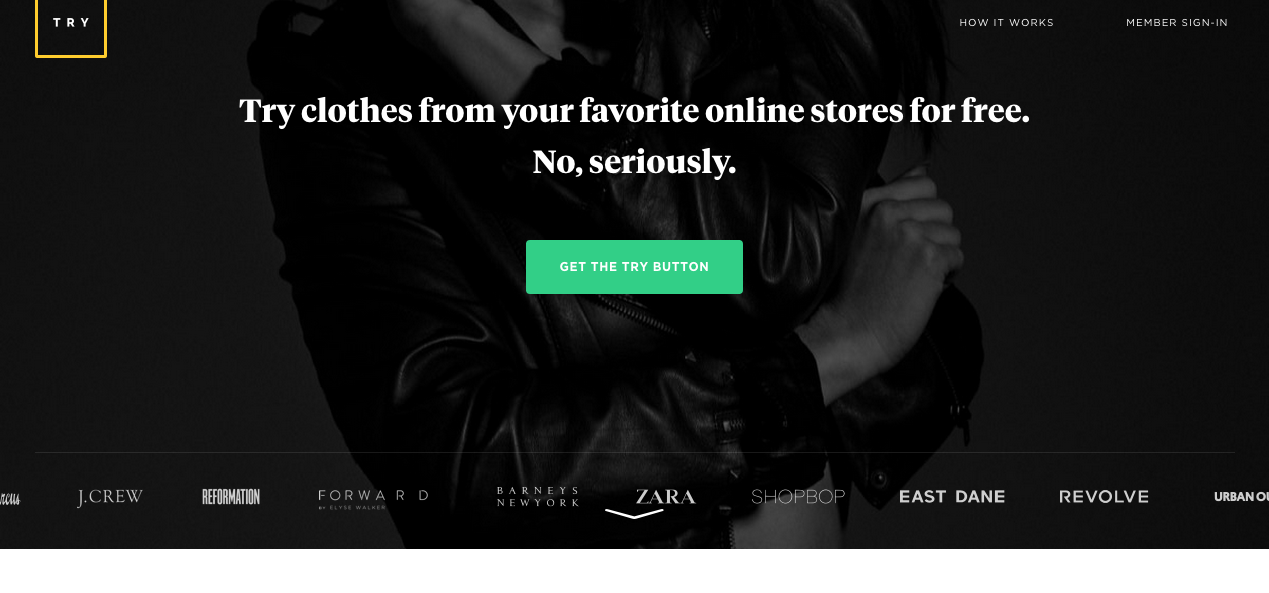Select the J.Crew brand logo

[x=110, y=497]
